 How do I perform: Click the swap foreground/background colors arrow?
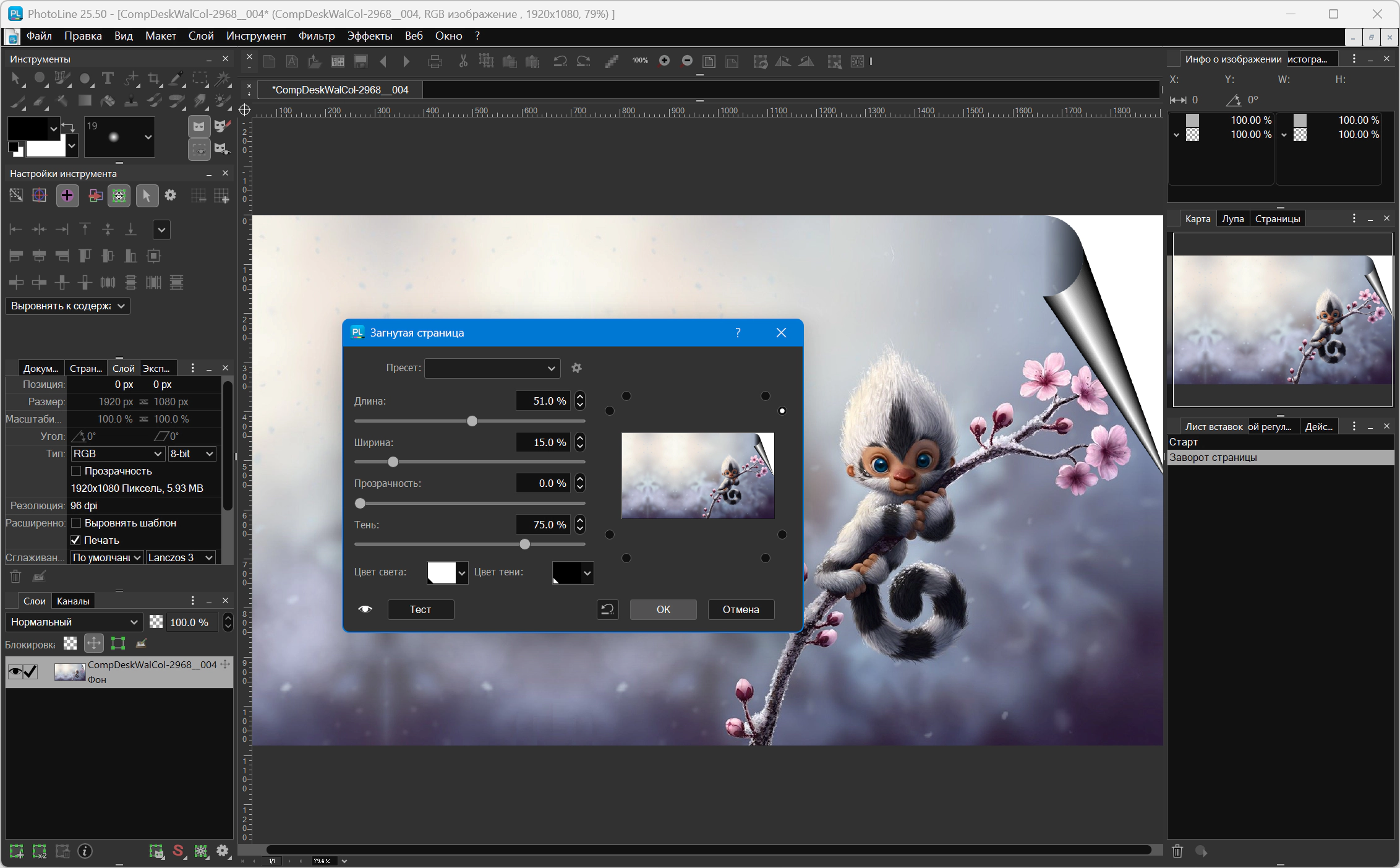click(68, 127)
